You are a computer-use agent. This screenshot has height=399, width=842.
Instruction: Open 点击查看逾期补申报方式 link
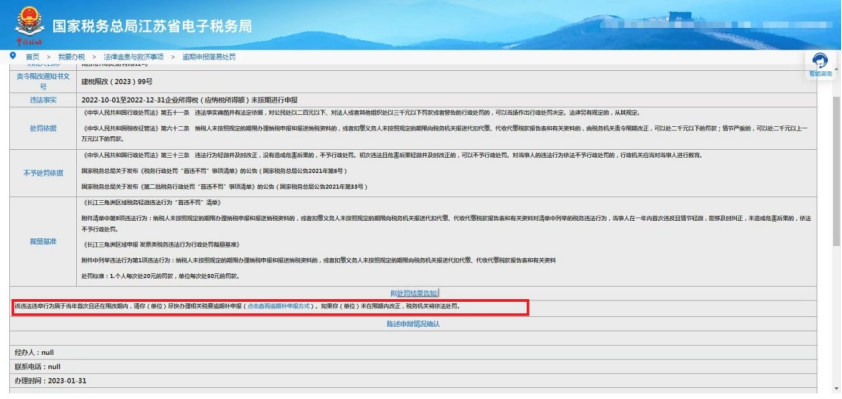(279, 306)
